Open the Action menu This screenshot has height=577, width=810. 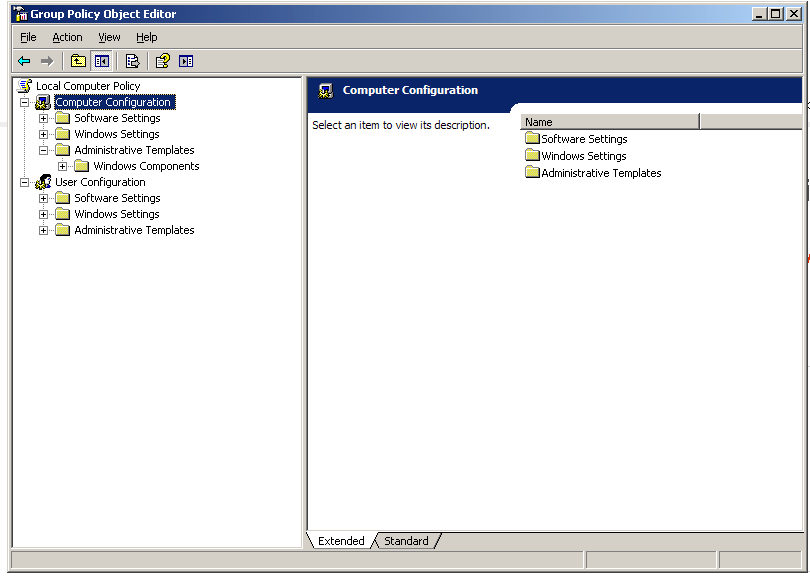67,37
